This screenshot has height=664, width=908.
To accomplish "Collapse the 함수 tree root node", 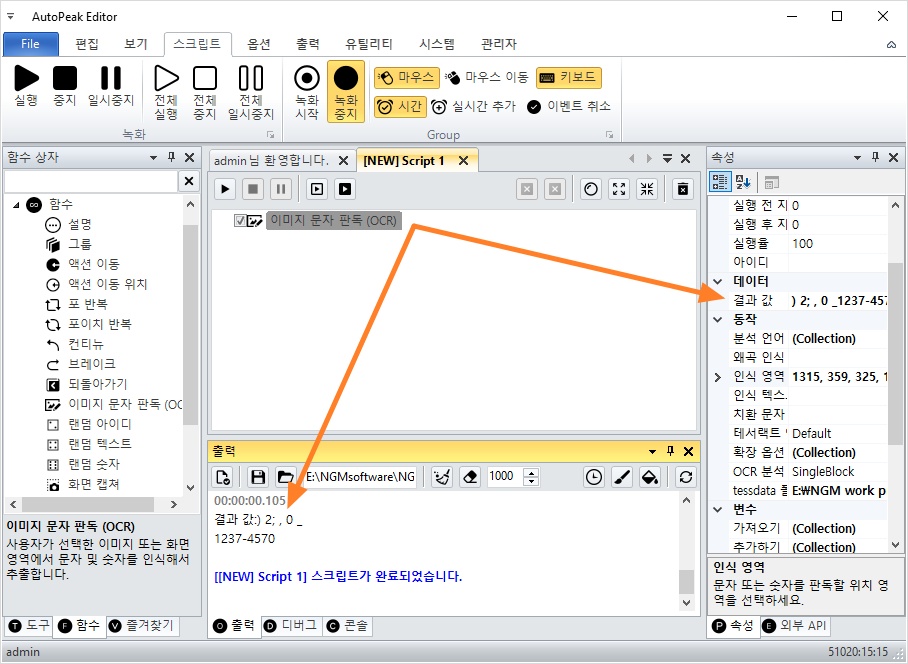I will [x=16, y=205].
